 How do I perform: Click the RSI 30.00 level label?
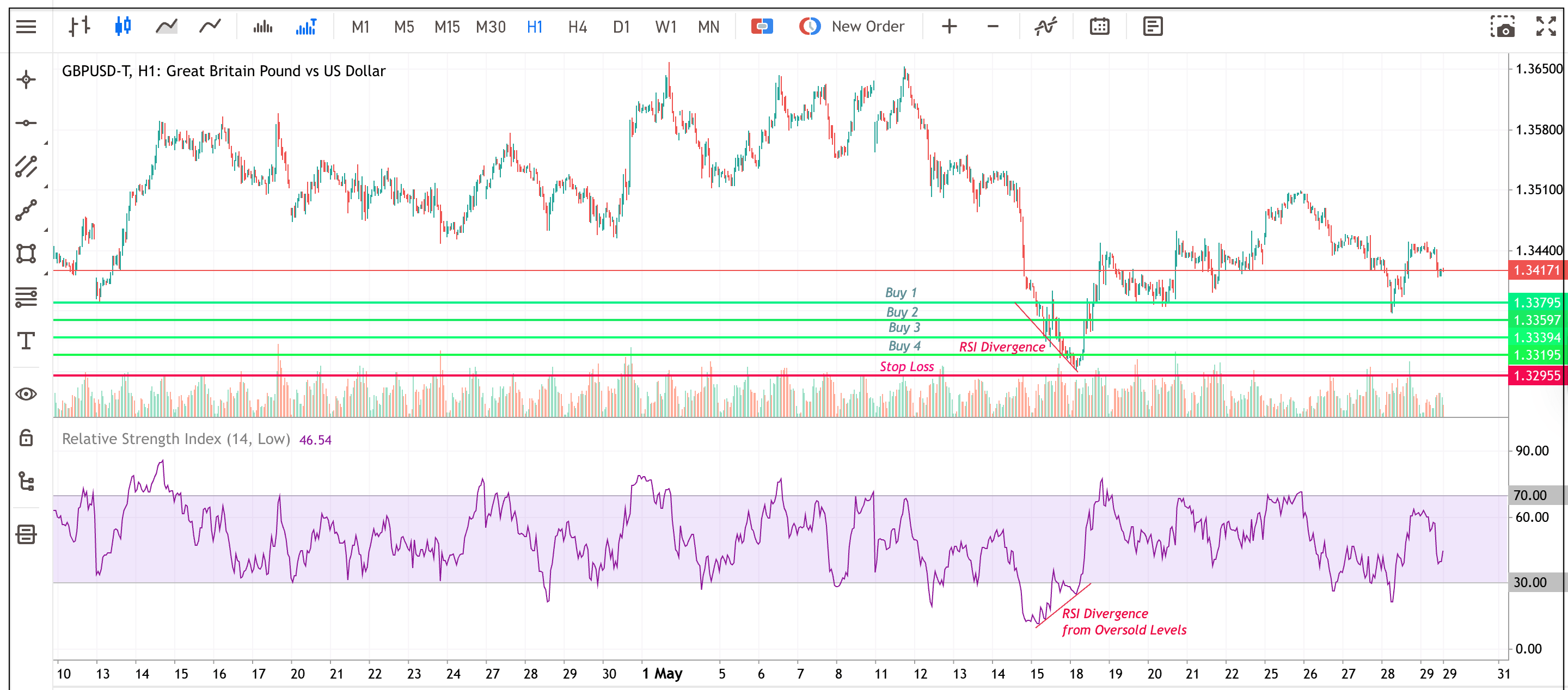click(1538, 582)
